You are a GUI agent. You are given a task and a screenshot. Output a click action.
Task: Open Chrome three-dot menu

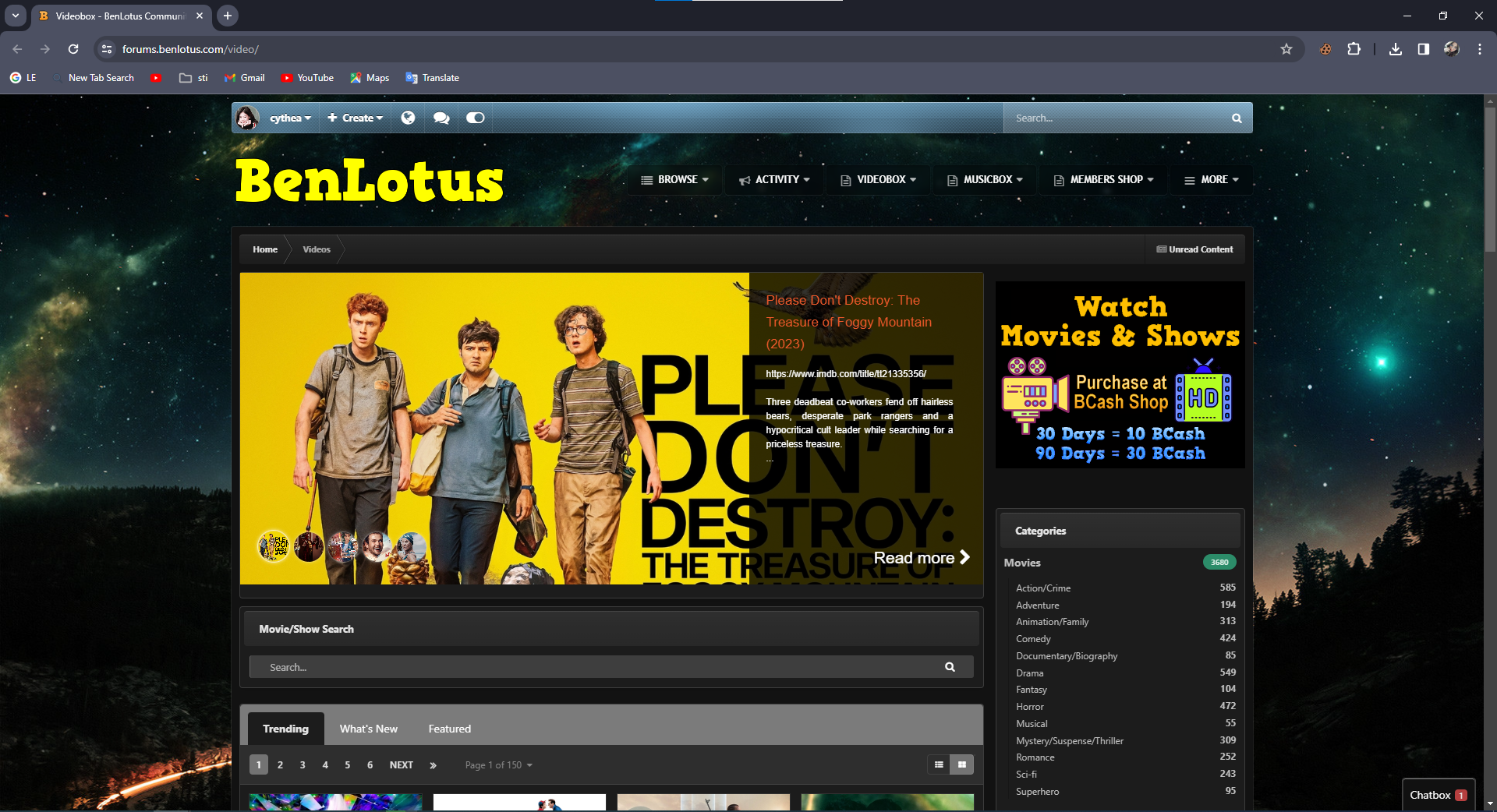1480,49
